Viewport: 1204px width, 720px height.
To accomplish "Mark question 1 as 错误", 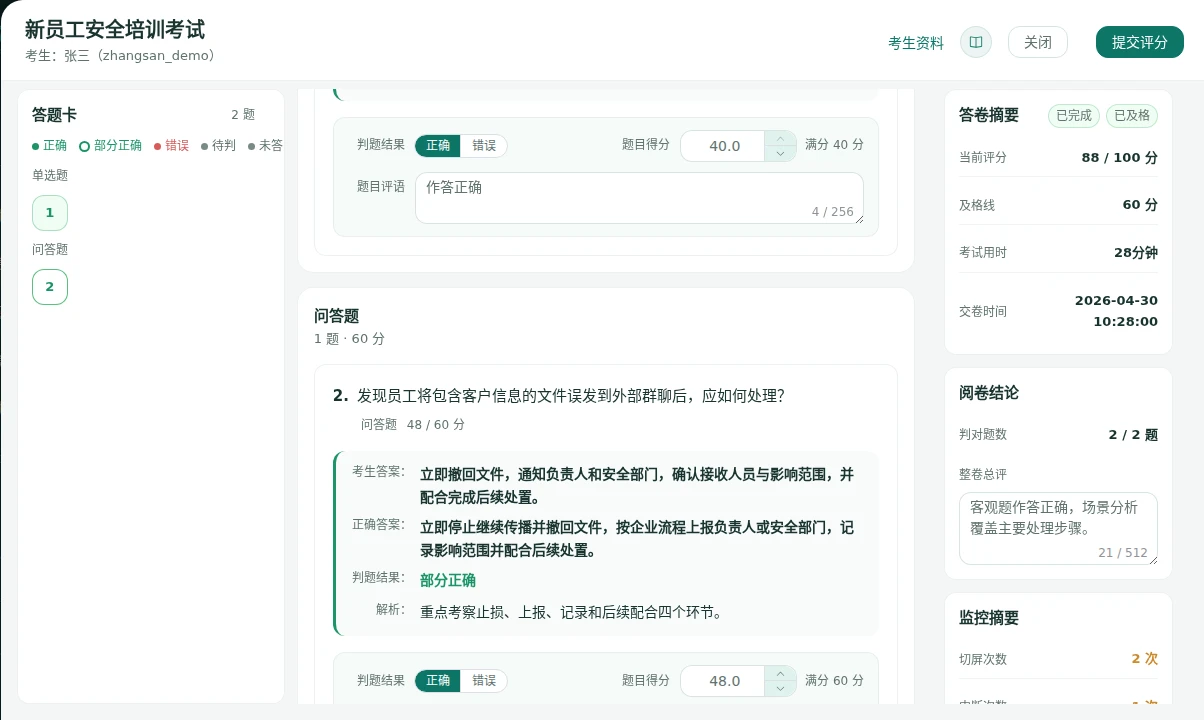I will point(484,145).
